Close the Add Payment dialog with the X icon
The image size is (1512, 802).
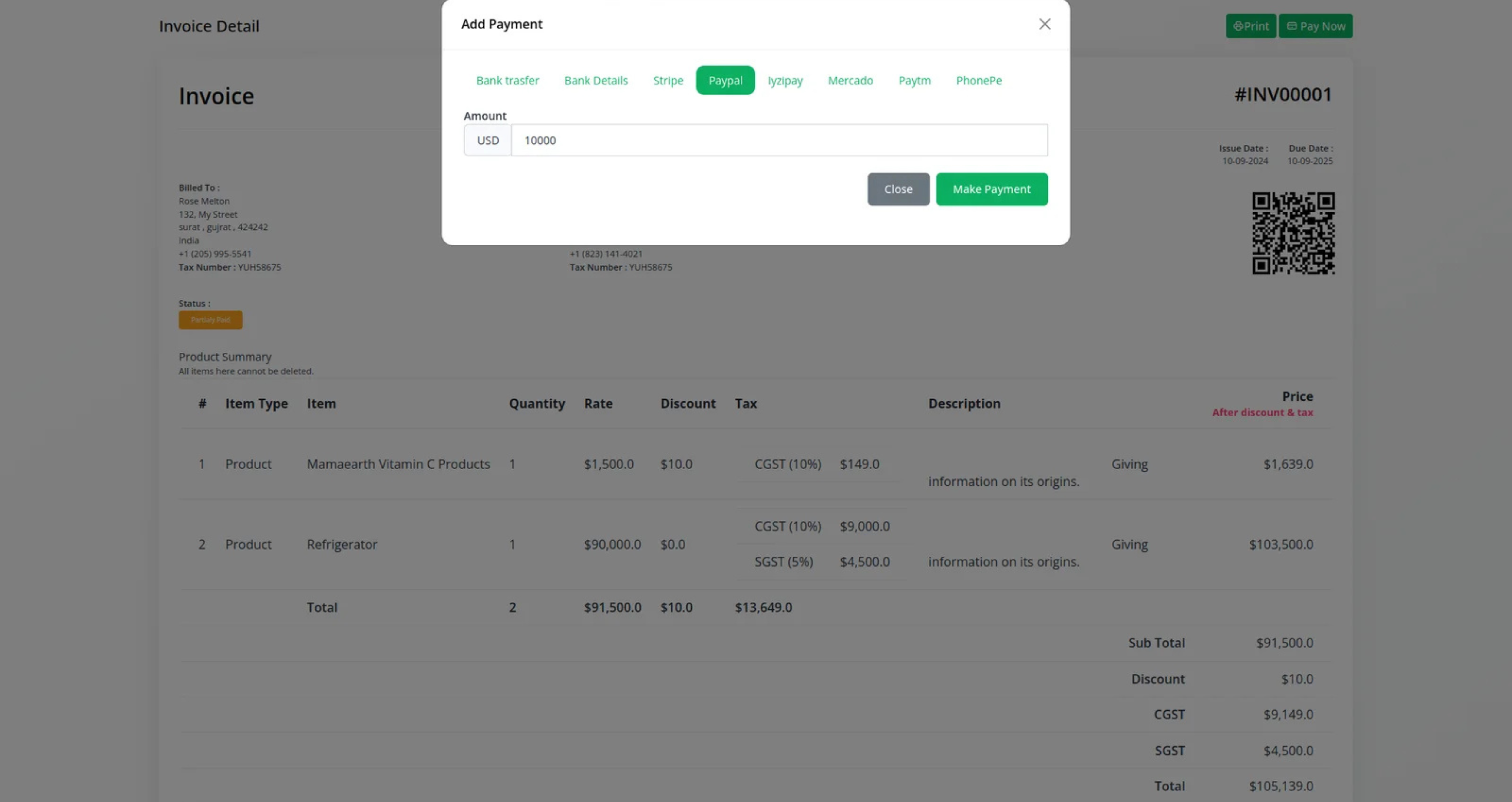(1044, 24)
